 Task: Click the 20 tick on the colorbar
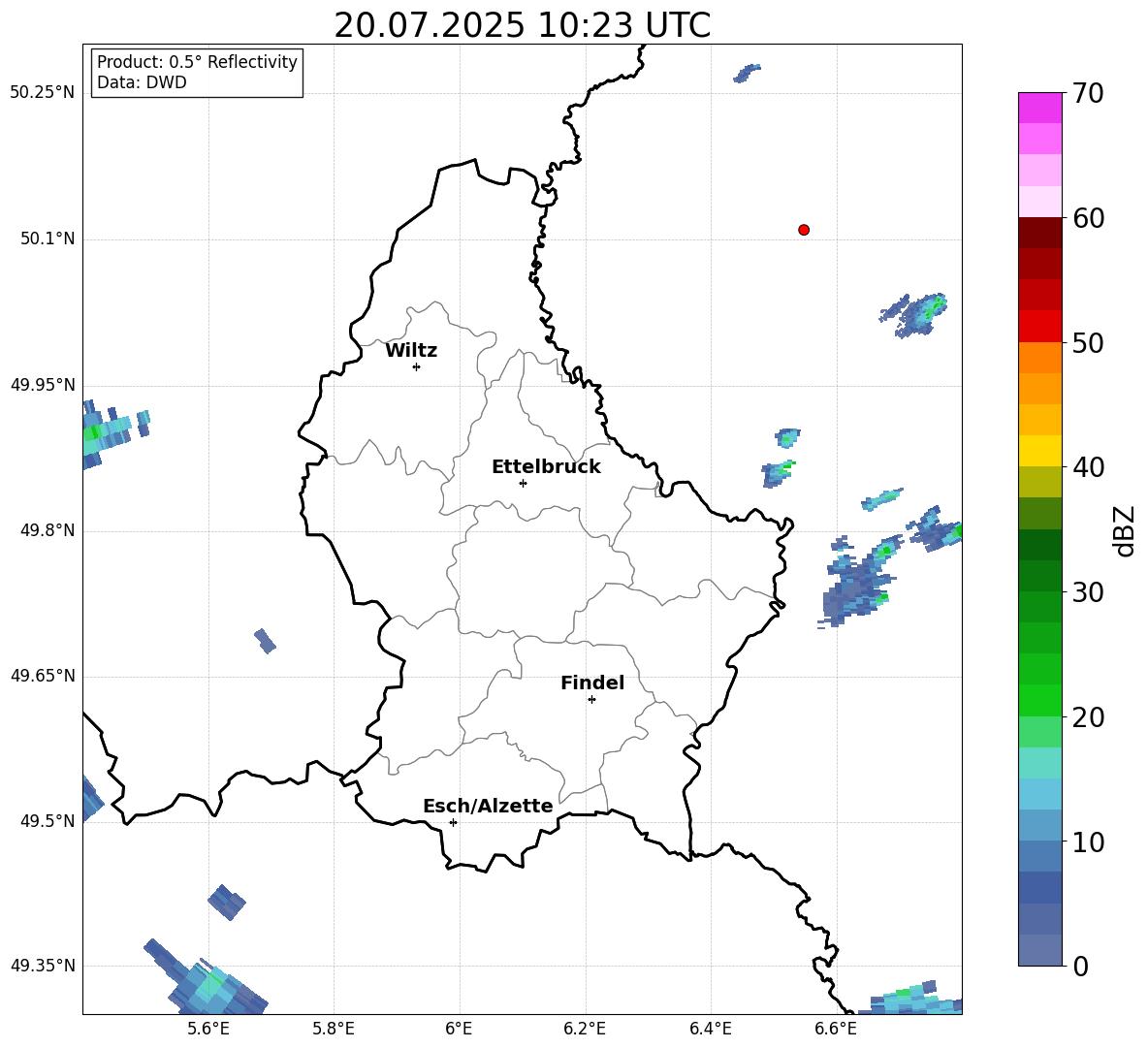[1088, 717]
